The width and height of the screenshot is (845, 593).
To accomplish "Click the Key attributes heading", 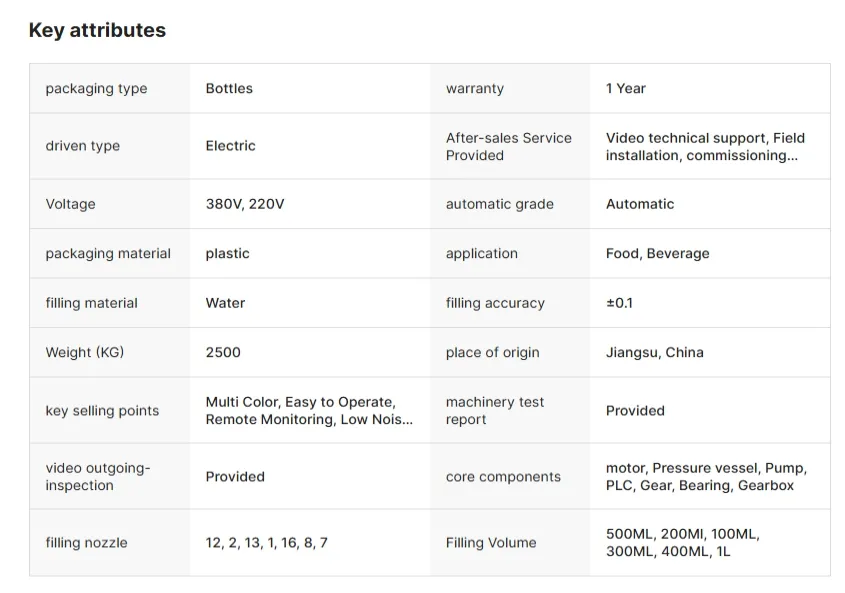I will point(97,30).
